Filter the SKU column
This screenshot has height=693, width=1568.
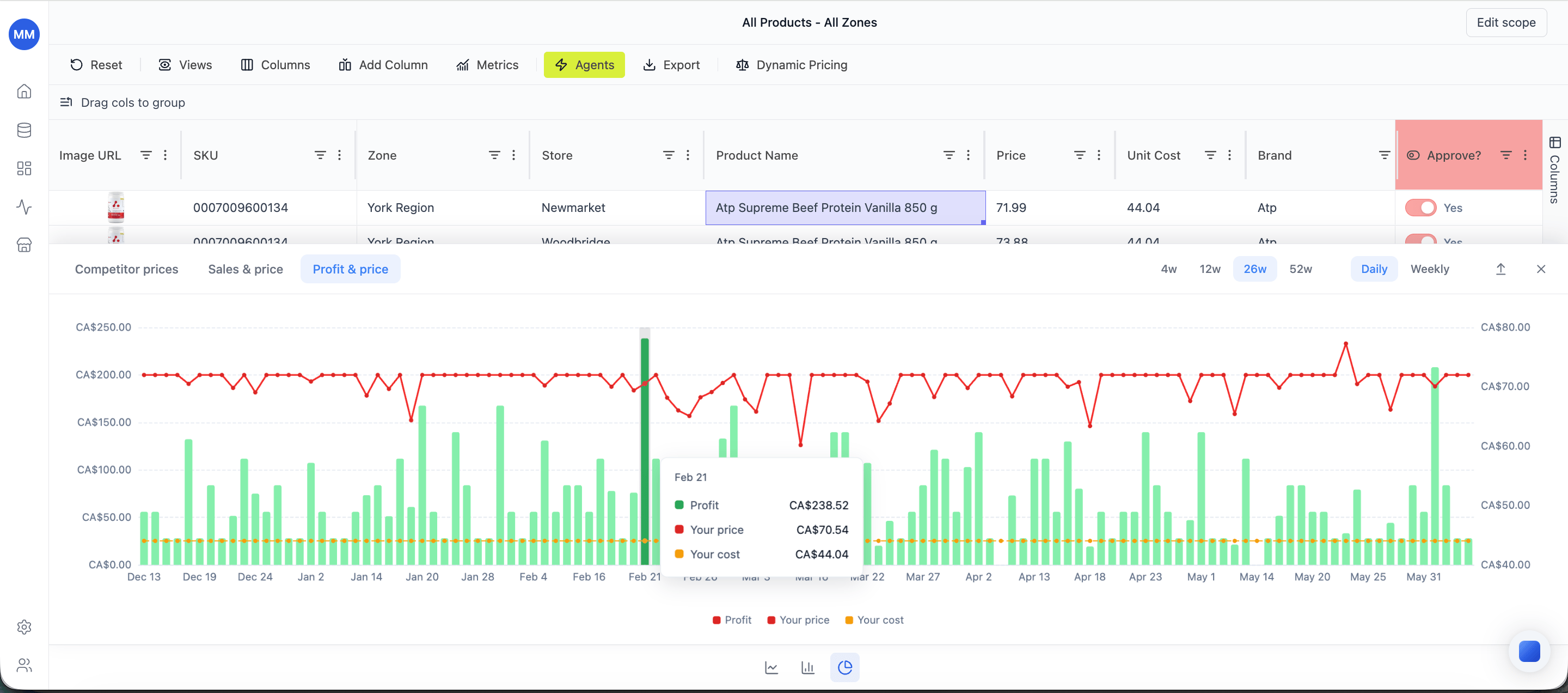(x=320, y=155)
